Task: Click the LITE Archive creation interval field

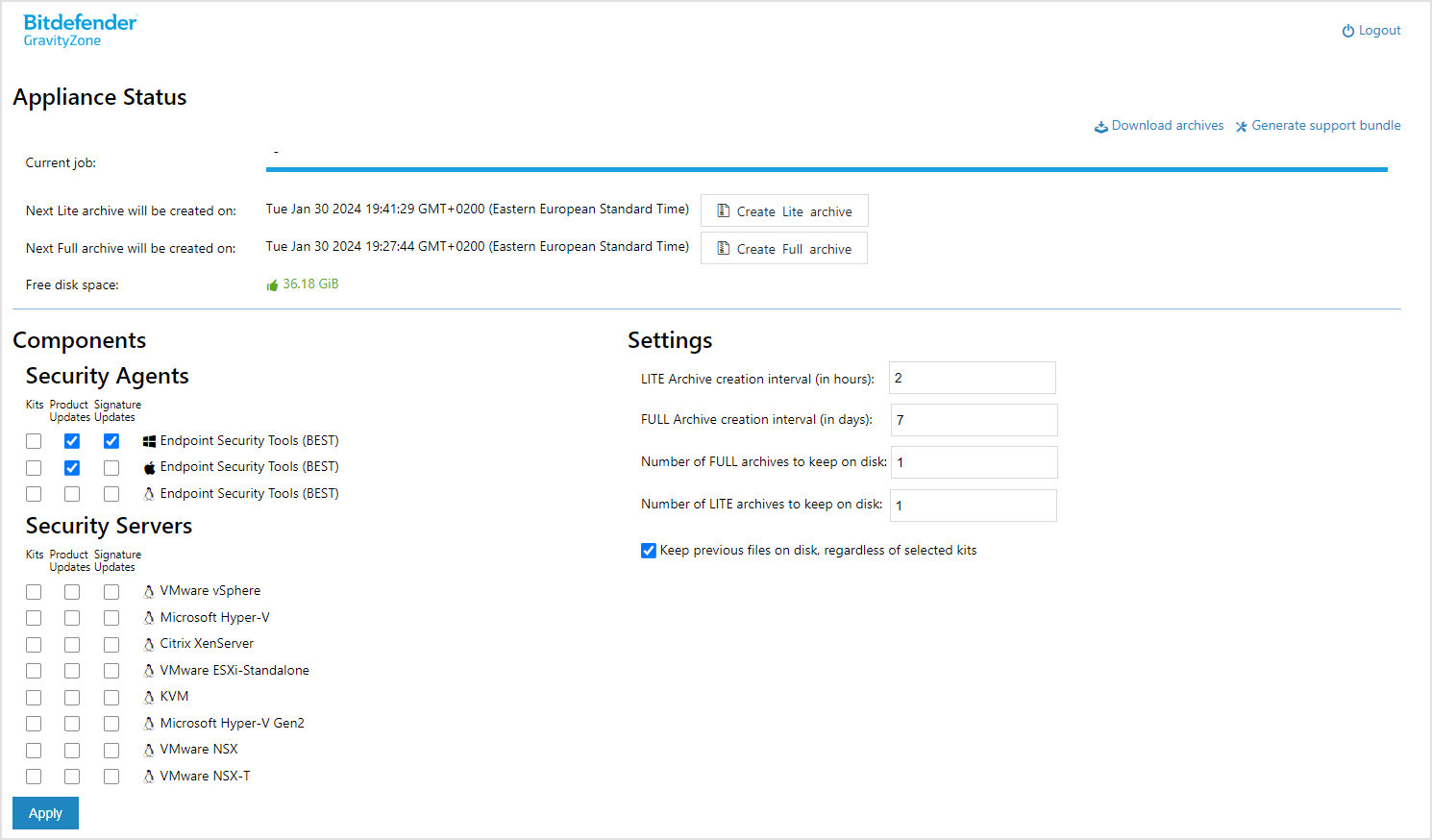Action: [x=972, y=378]
